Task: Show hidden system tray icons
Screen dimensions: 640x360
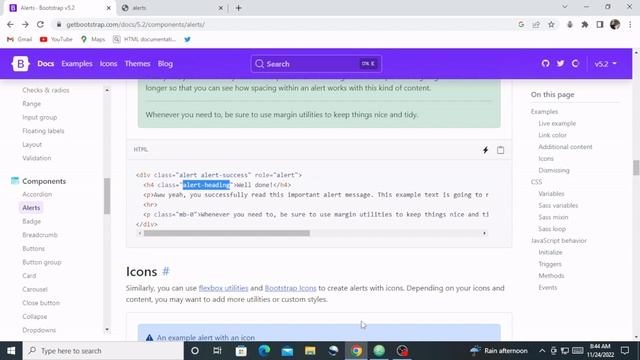Action: [542, 351]
